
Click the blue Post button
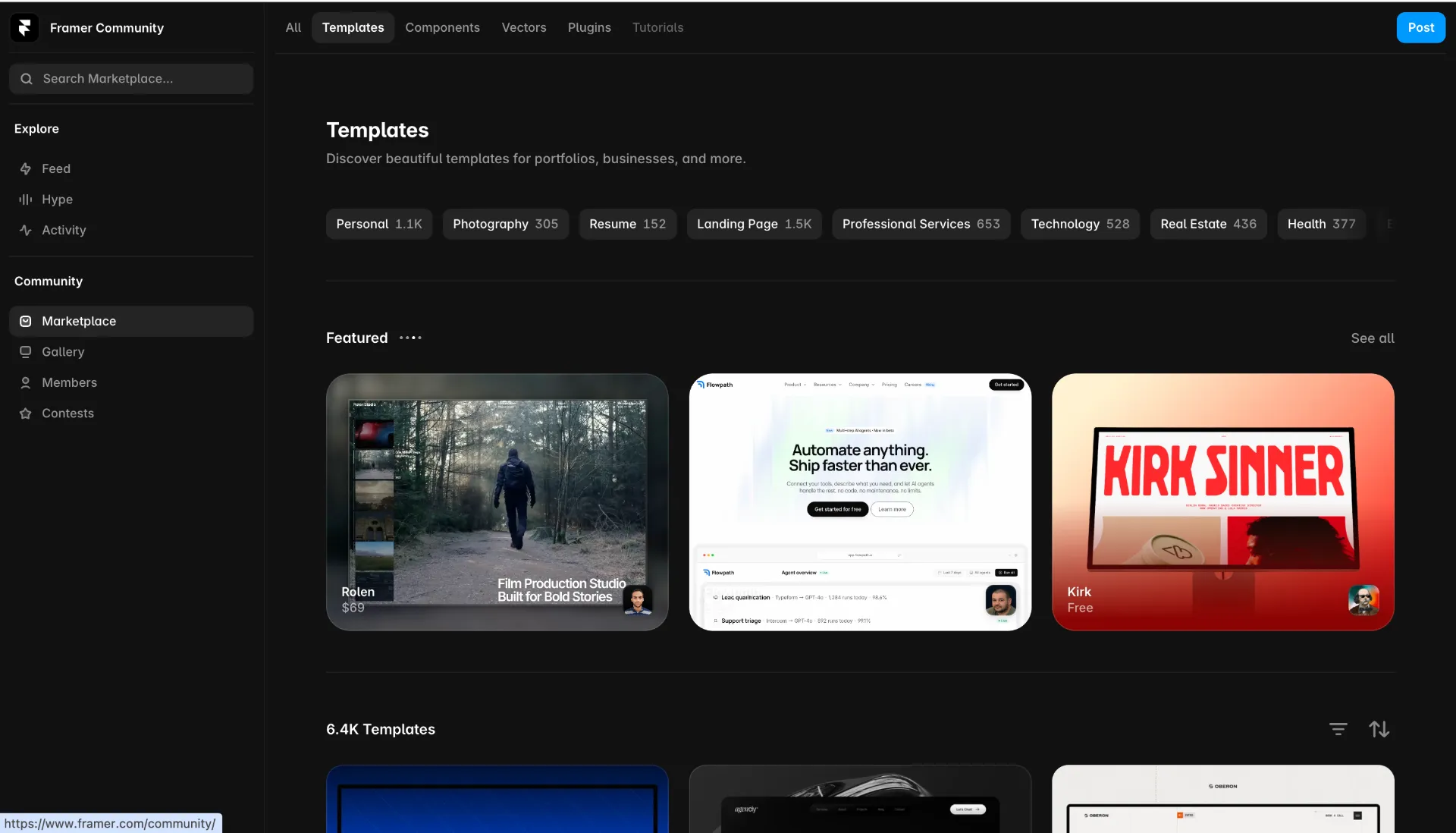coord(1421,27)
